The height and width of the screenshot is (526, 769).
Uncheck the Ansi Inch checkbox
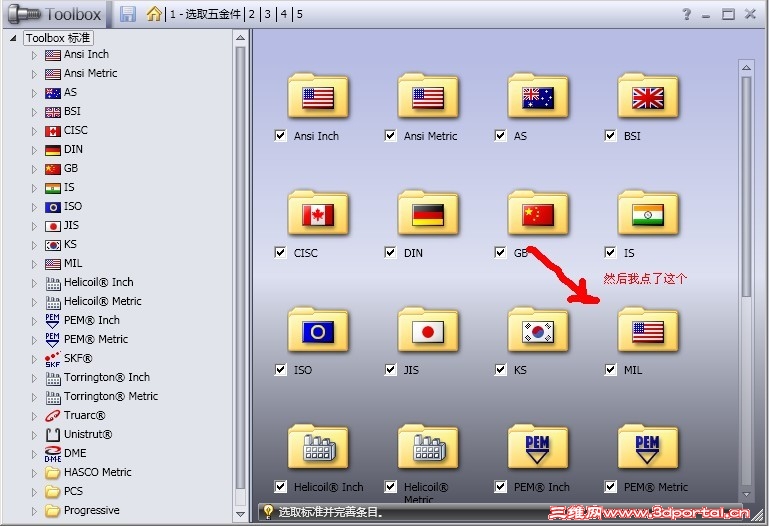tap(280, 135)
